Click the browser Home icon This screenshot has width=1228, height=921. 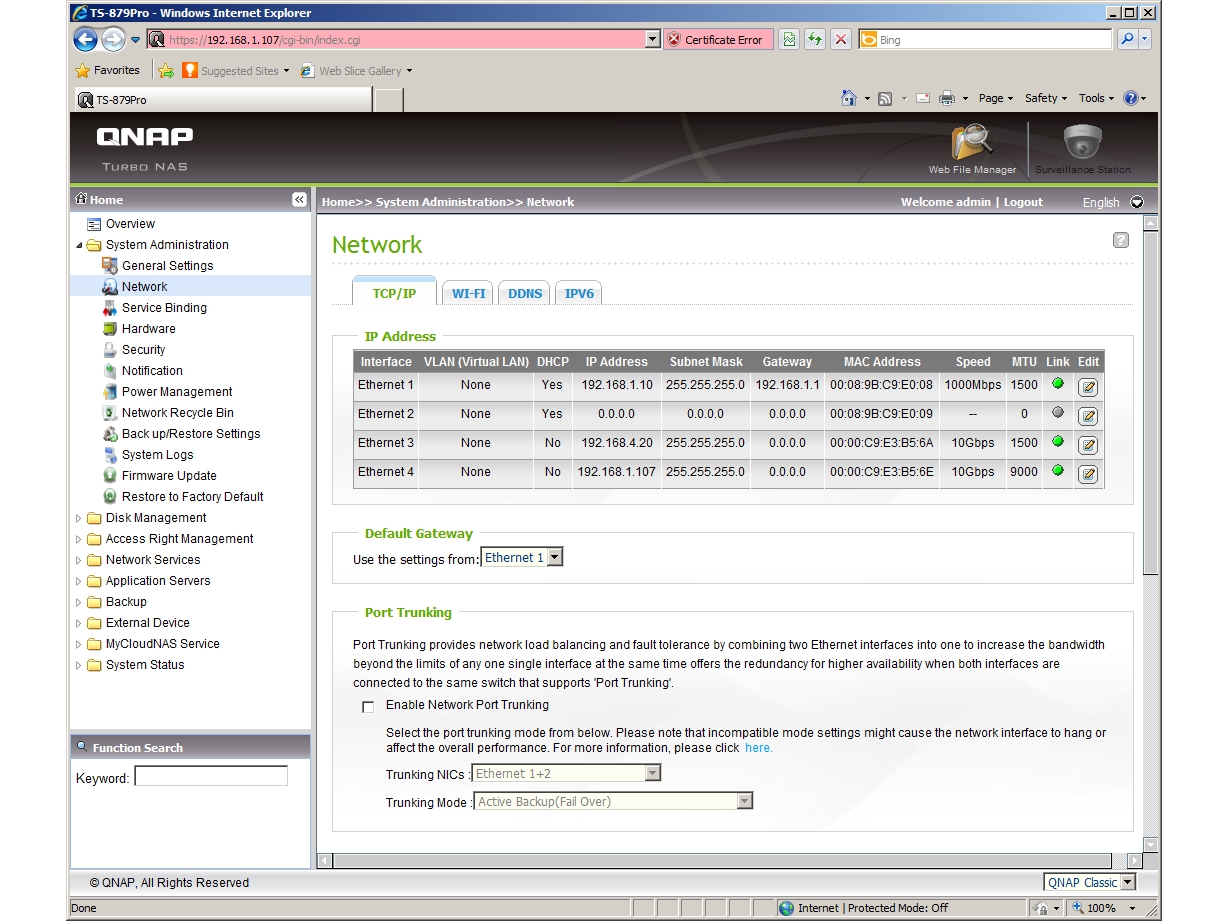(x=849, y=98)
